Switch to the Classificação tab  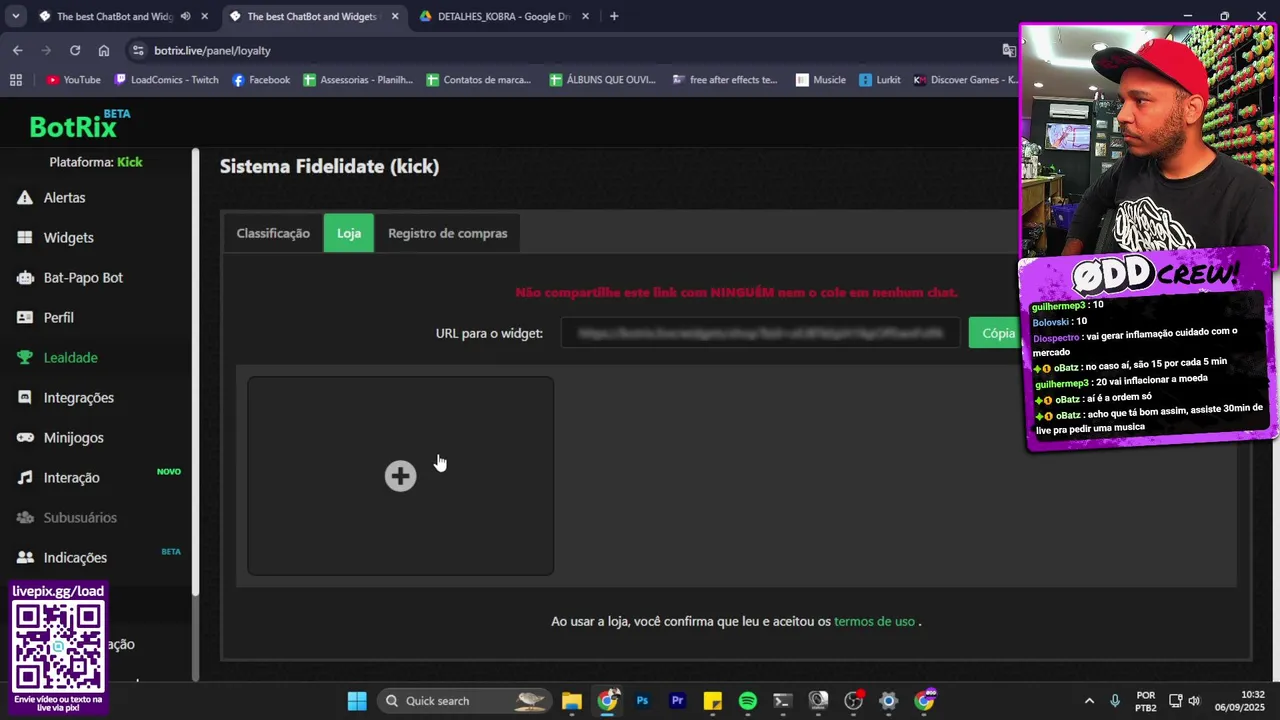(273, 233)
